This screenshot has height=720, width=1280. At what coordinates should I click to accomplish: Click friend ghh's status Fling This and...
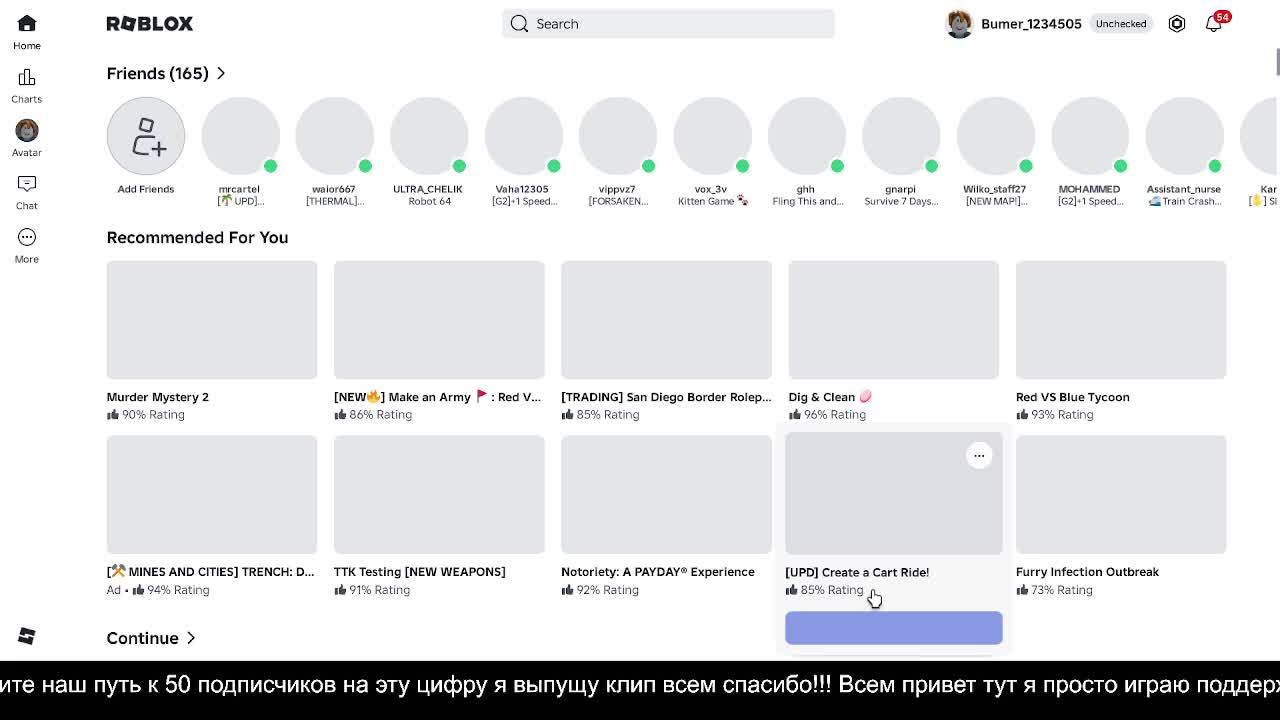click(x=808, y=201)
